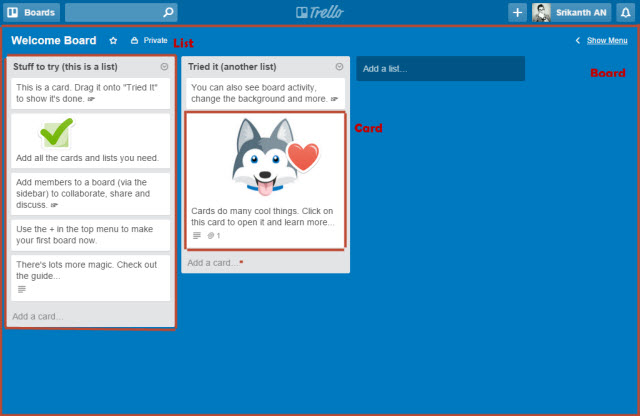Click the Stuff to try list title

pyautogui.click(x=65, y=67)
